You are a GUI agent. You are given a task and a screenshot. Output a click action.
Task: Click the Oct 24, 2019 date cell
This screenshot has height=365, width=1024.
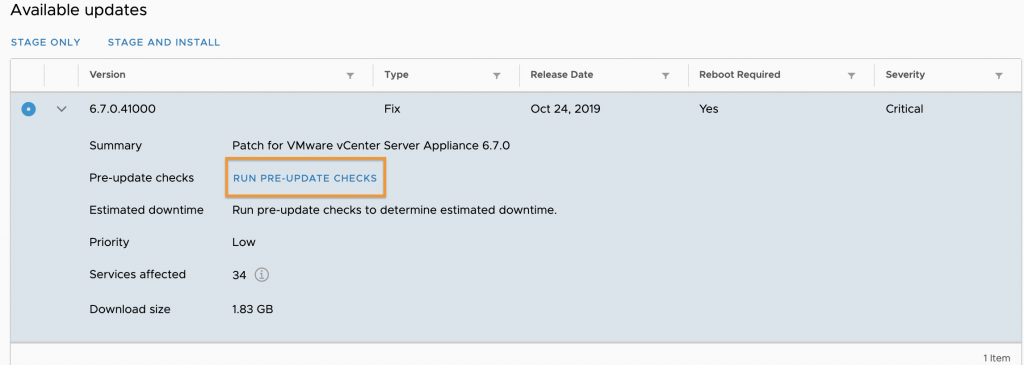pyautogui.click(x=566, y=109)
